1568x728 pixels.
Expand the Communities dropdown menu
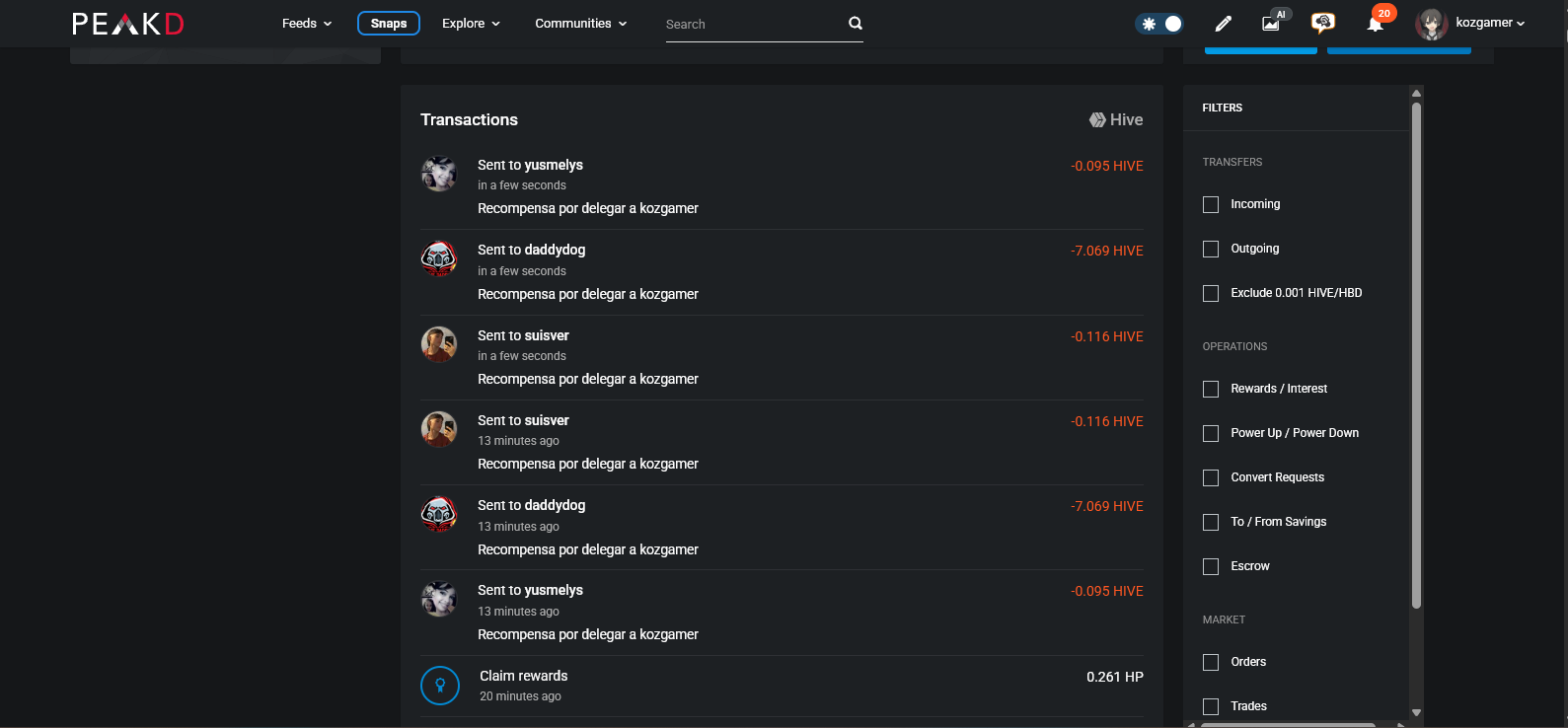click(581, 23)
